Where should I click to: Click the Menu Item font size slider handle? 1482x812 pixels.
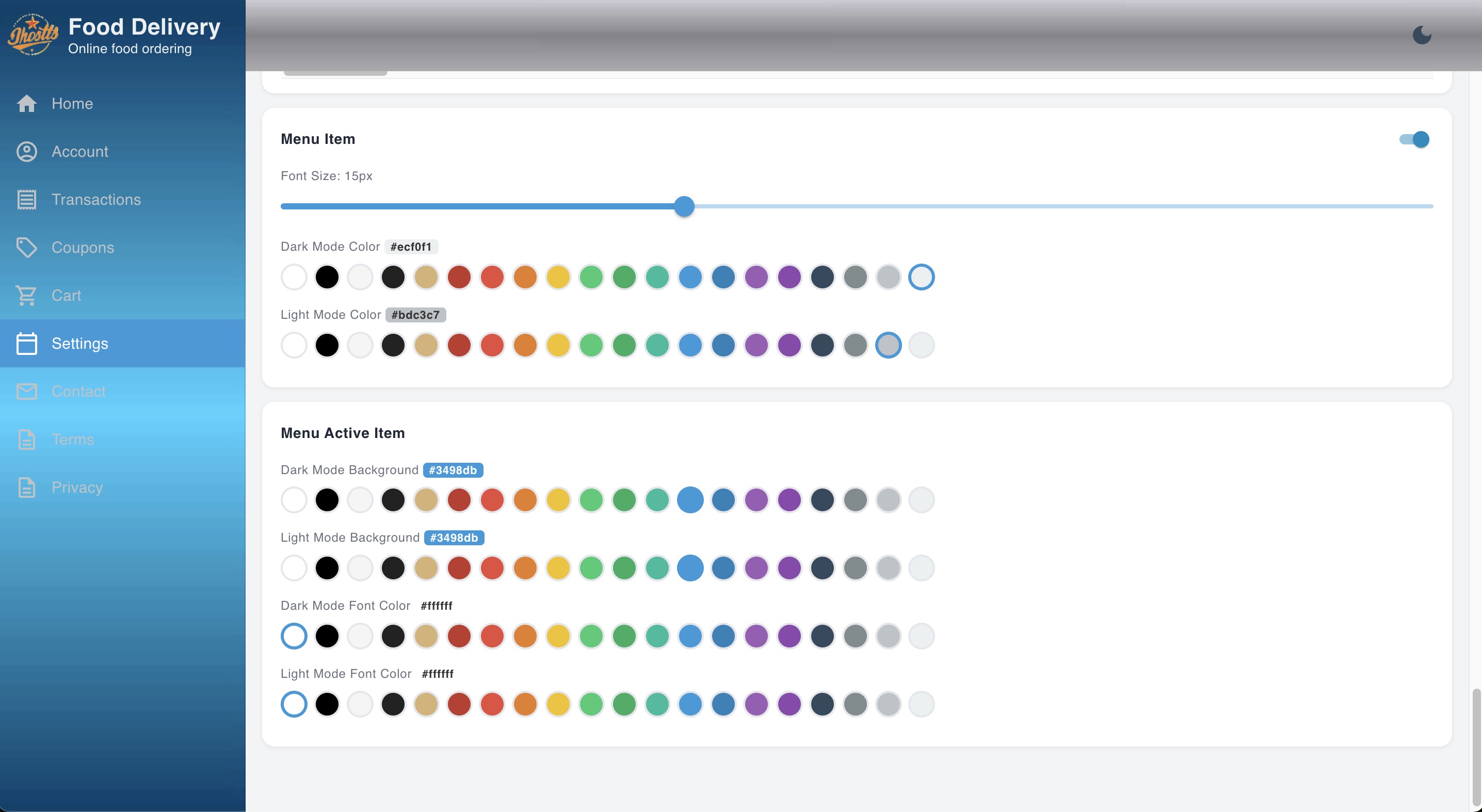coord(684,206)
